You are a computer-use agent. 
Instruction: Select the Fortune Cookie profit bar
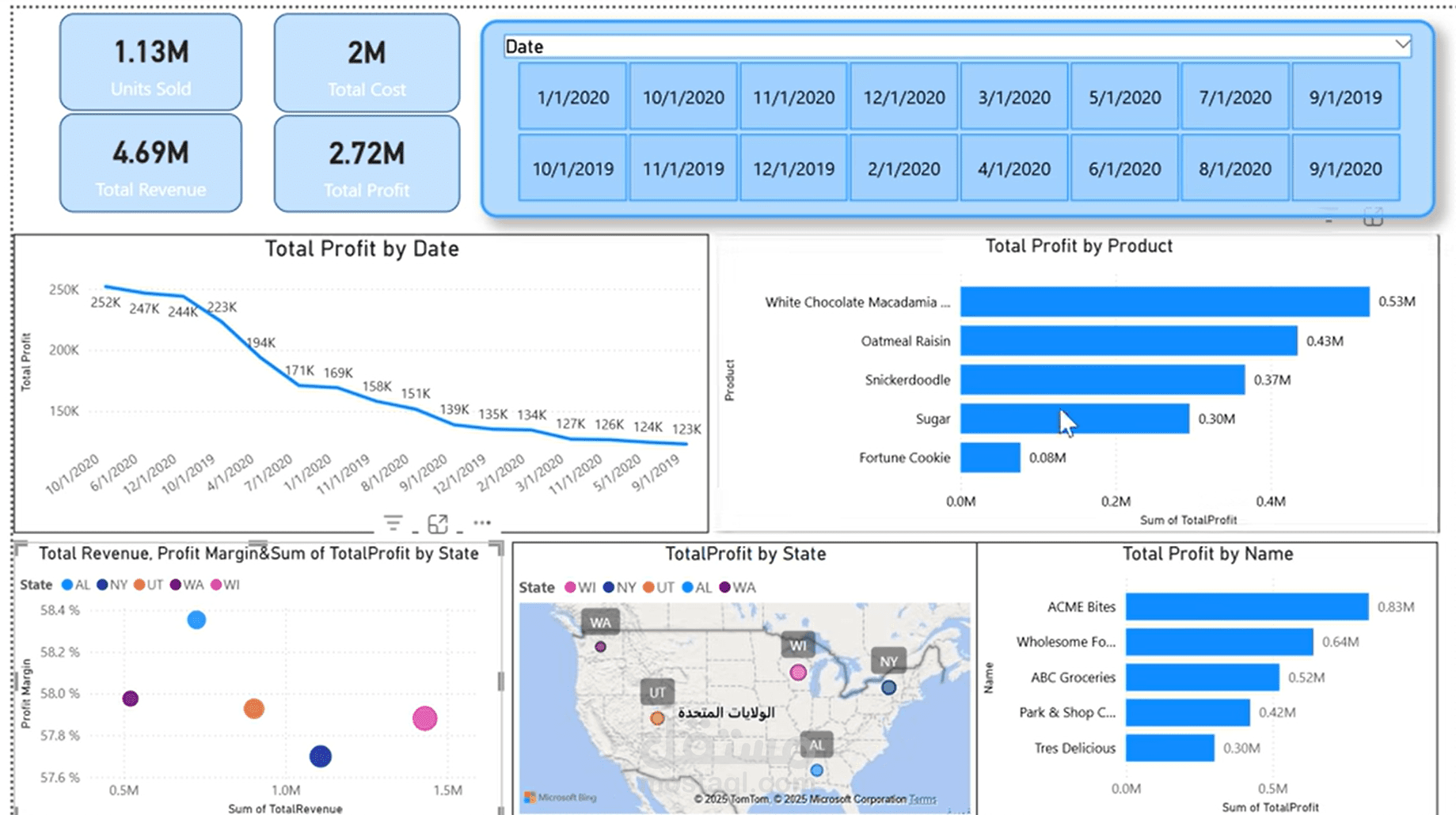tap(990, 457)
